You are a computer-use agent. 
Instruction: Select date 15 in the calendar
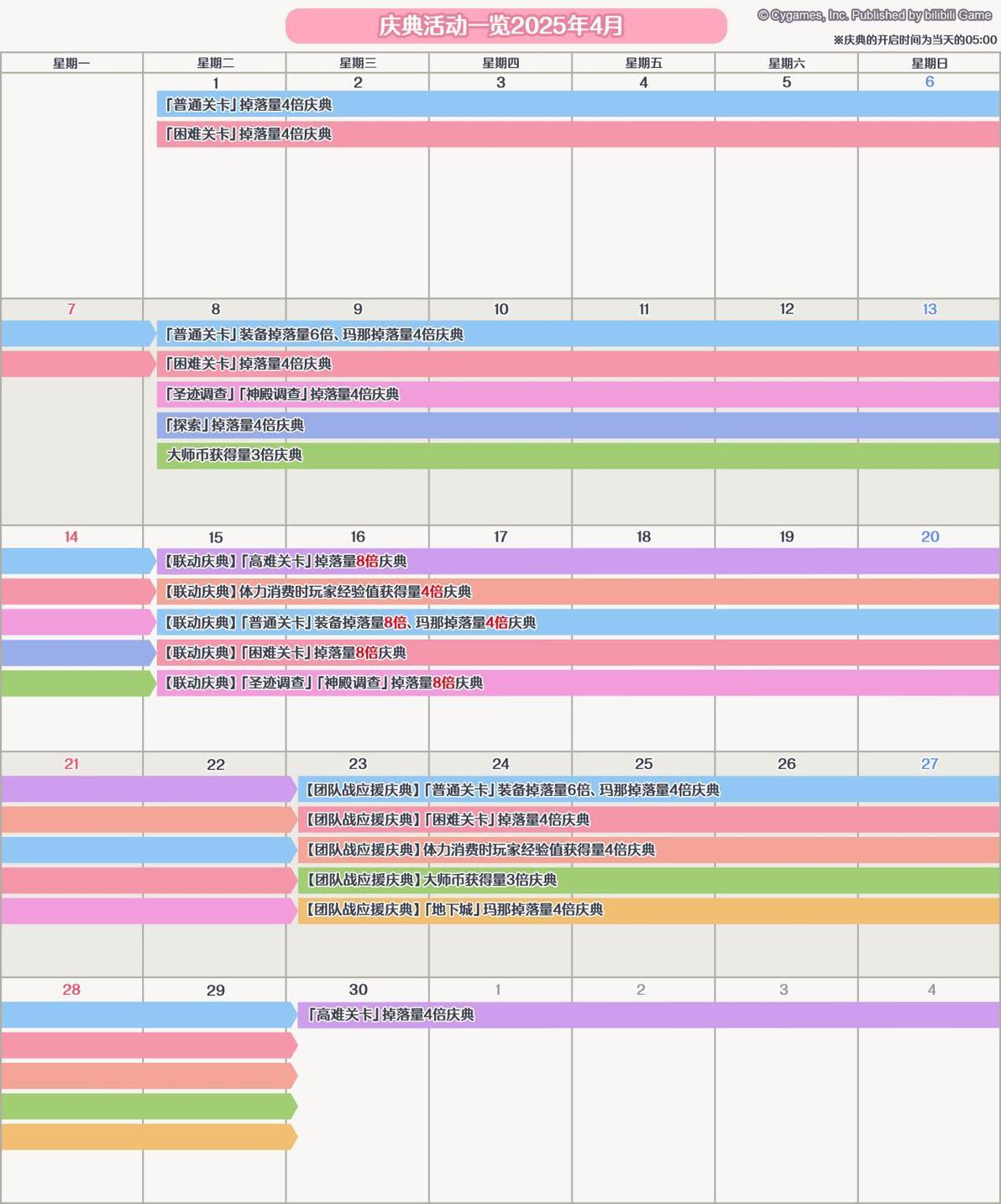point(215,537)
